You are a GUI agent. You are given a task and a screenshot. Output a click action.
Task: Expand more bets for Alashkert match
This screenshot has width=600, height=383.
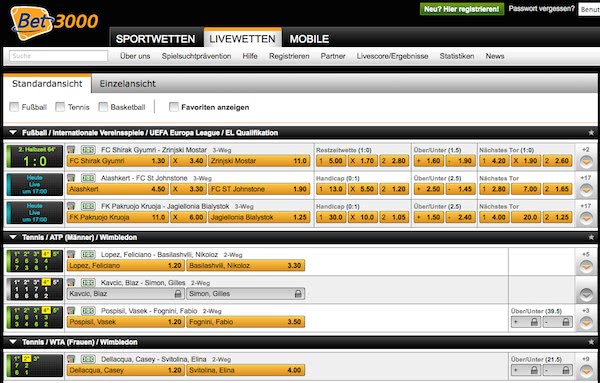tap(586, 190)
